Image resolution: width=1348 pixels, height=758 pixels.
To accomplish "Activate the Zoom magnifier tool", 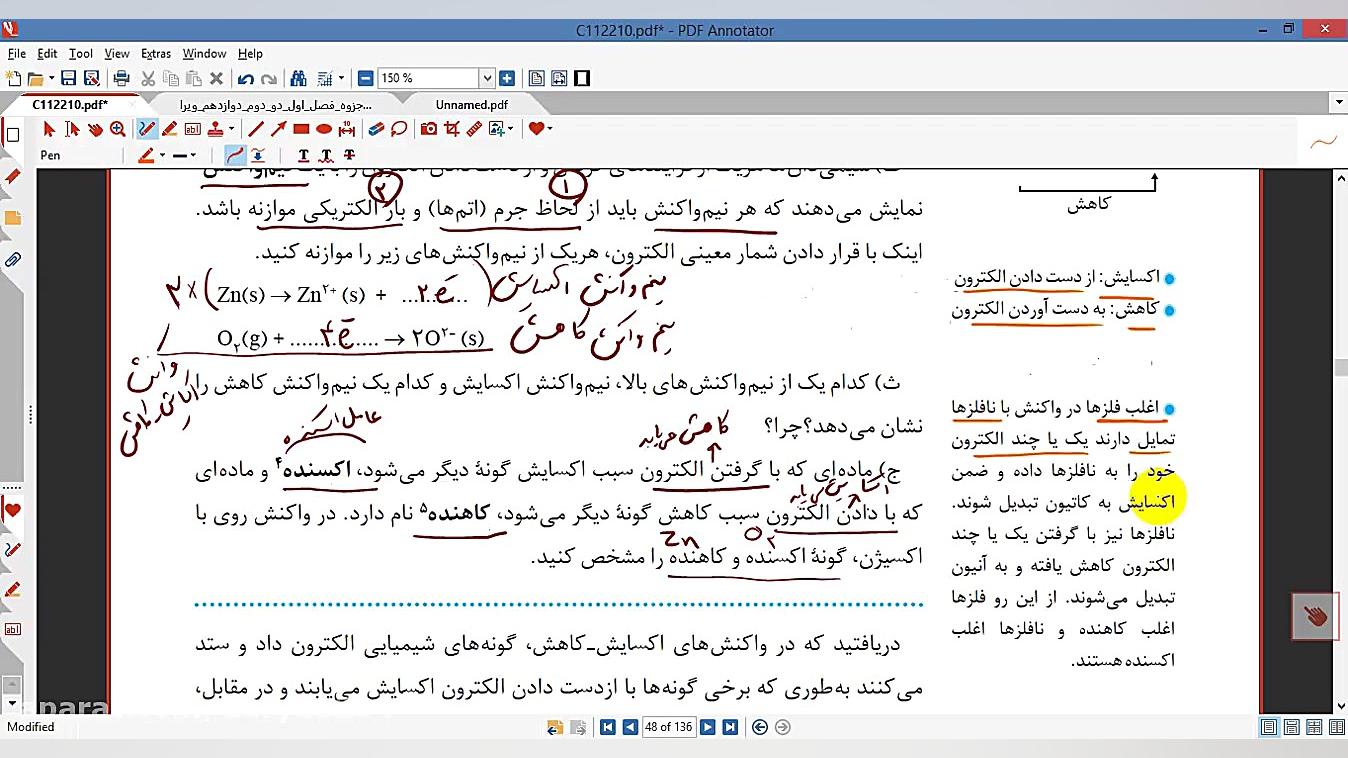I will pyautogui.click(x=118, y=129).
